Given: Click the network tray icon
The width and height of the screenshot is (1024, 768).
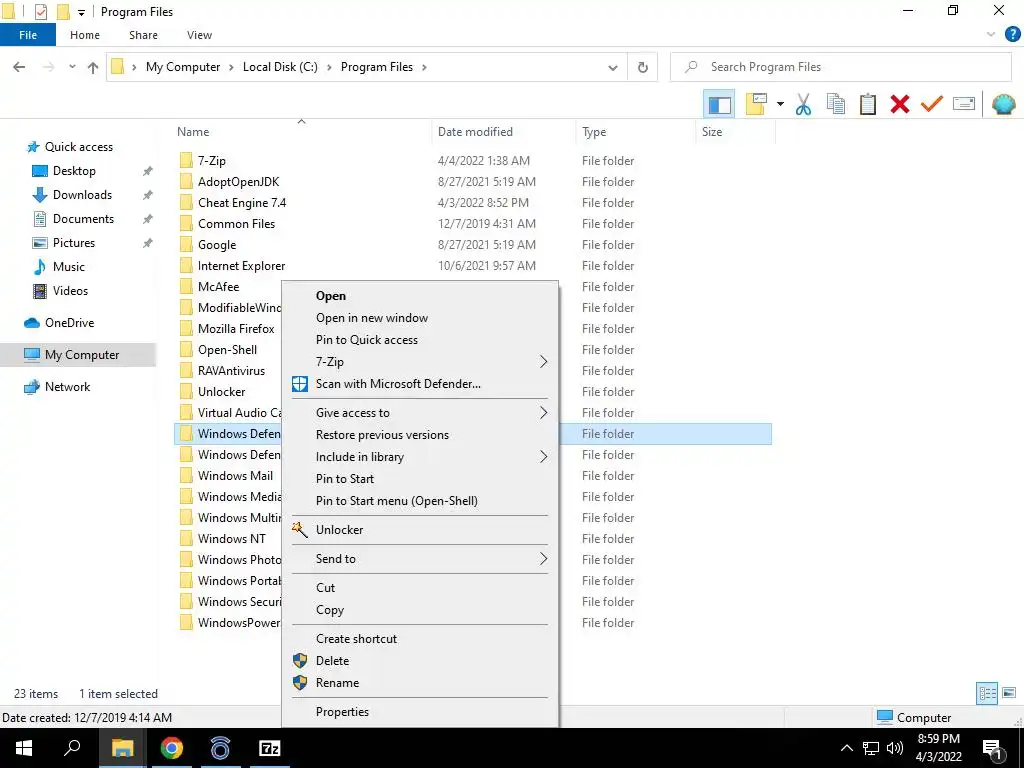Looking at the screenshot, I should [871, 748].
